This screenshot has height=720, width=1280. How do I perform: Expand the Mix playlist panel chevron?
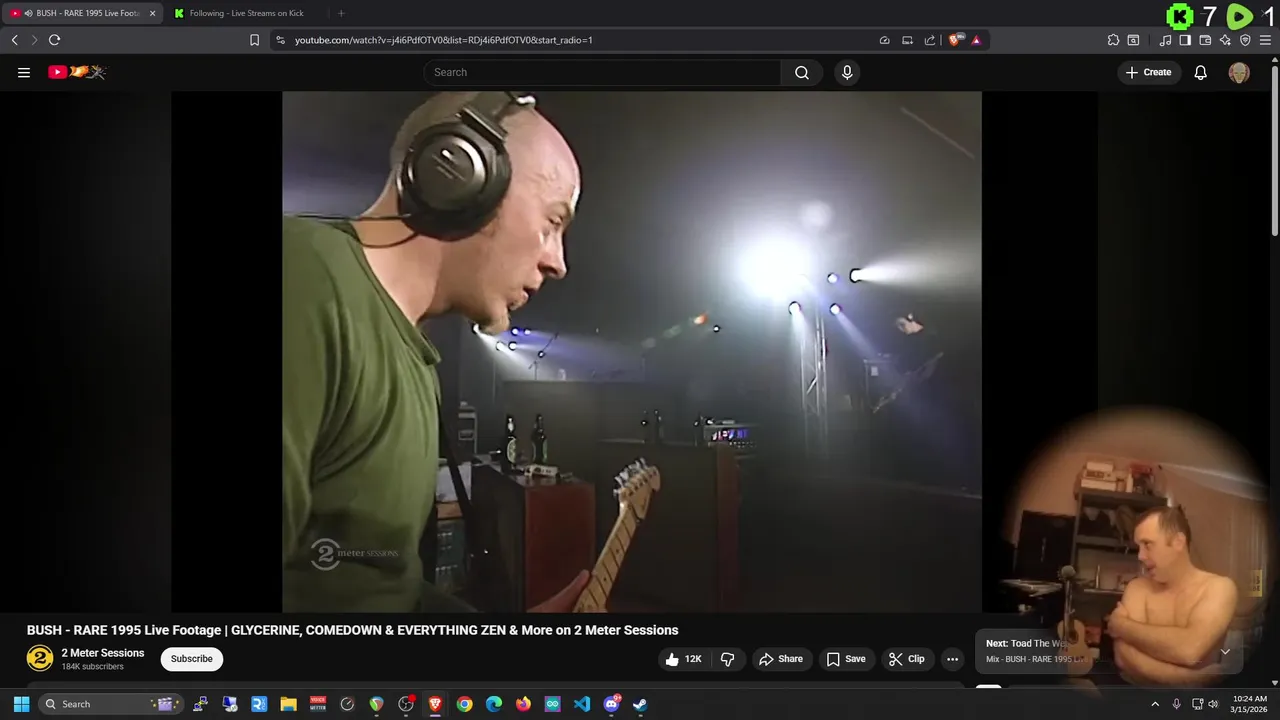[1225, 652]
